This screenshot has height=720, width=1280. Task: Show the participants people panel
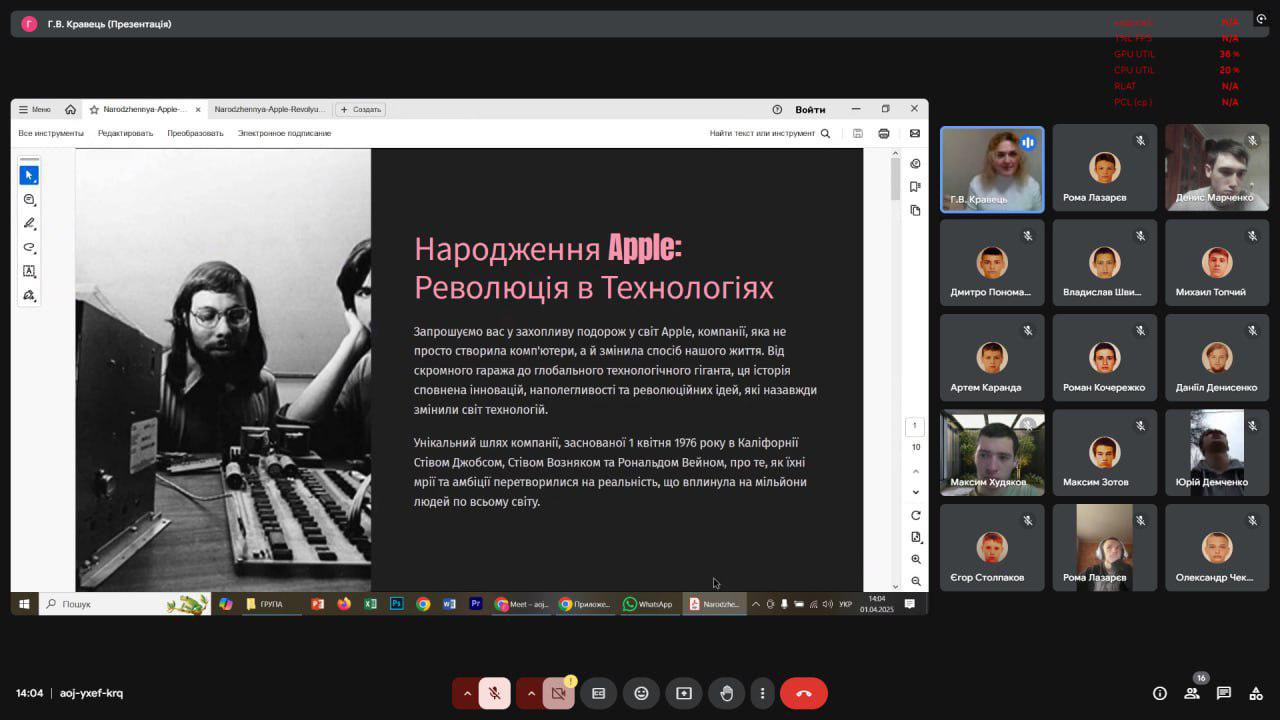[x=1192, y=693]
